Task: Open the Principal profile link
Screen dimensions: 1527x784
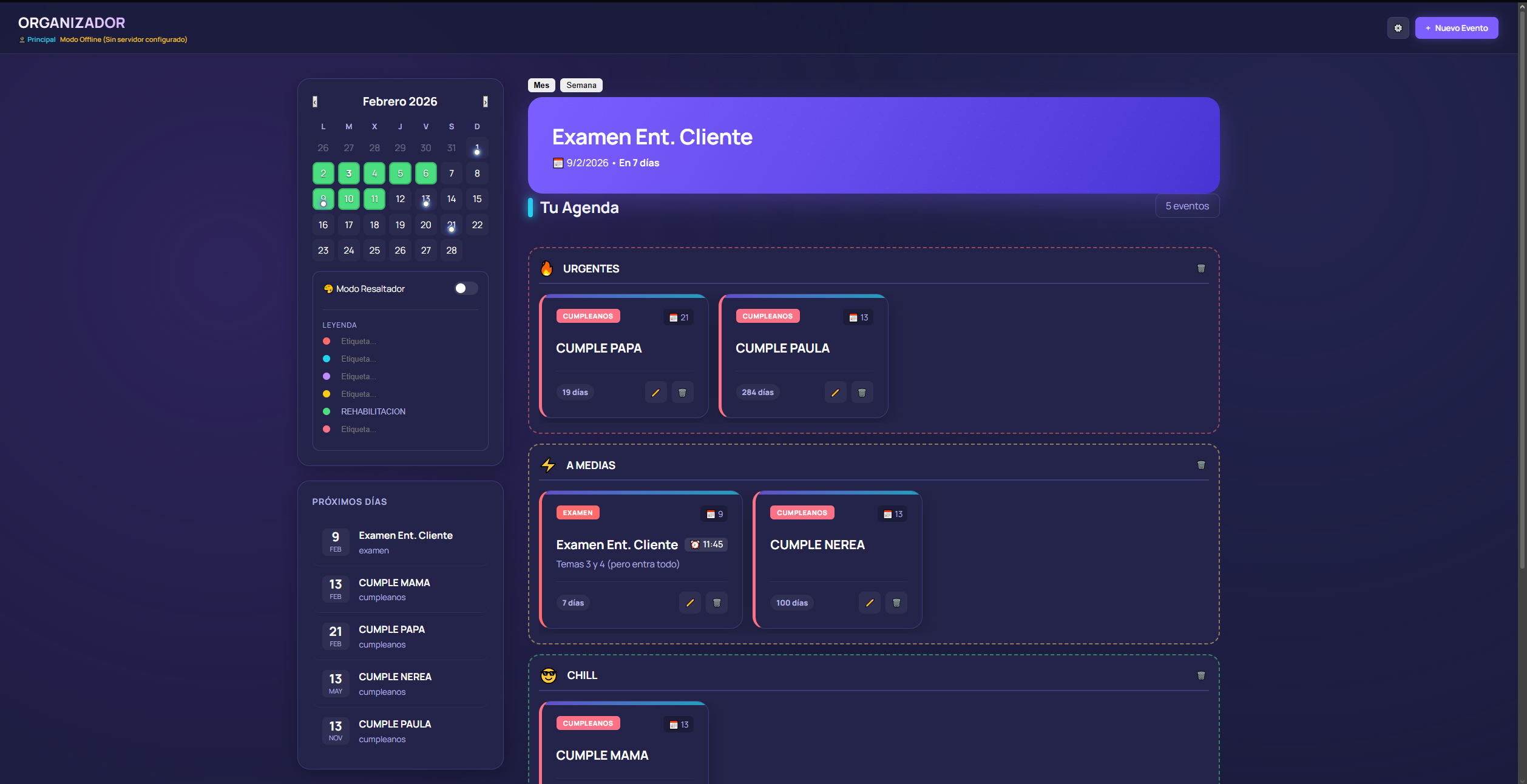Action: (41, 40)
